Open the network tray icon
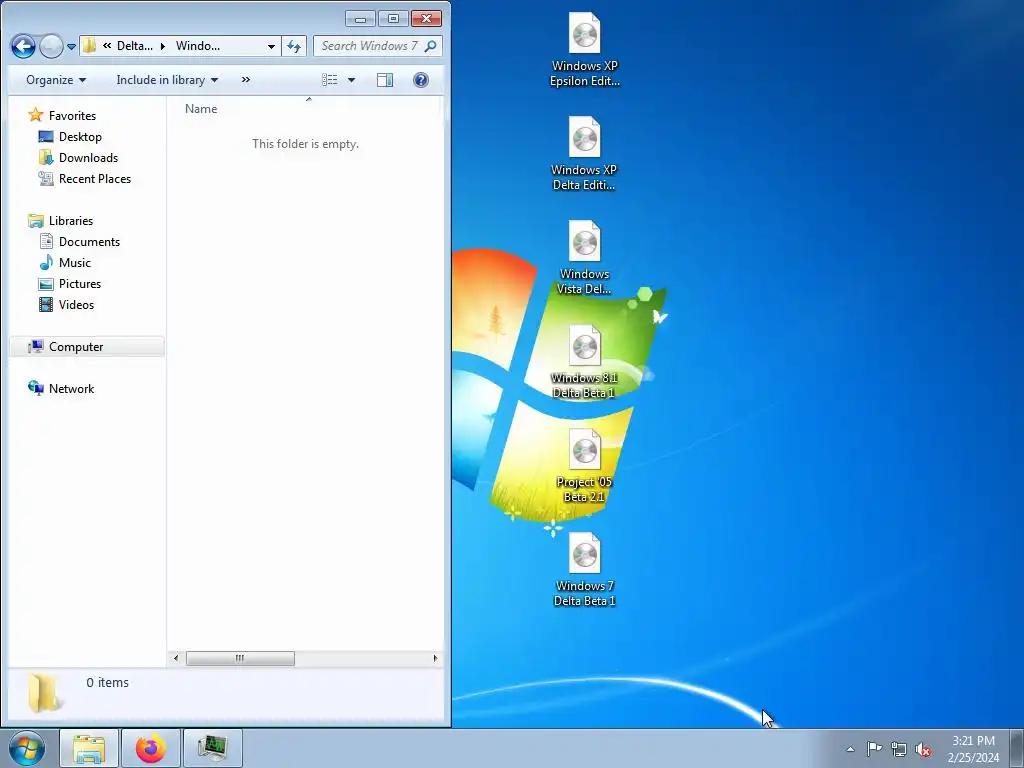This screenshot has width=1024, height=768. 899,749
